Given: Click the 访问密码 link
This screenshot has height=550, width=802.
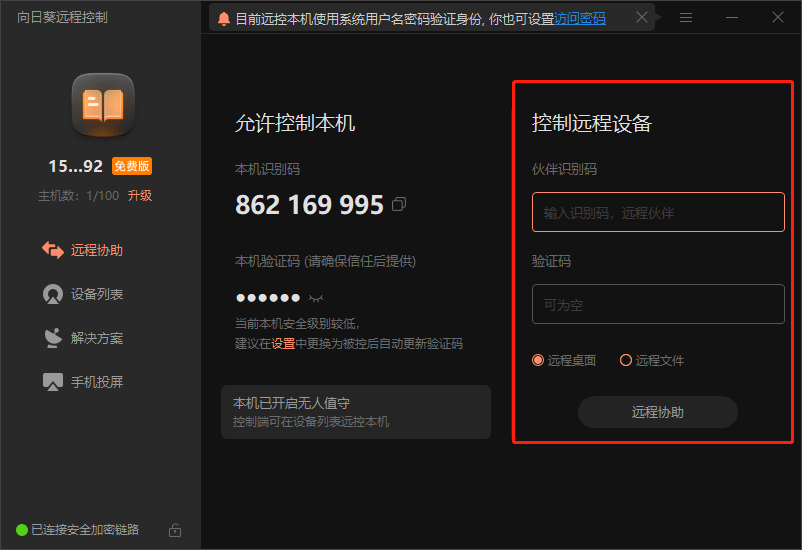Looking at the screenshot, I should pos(580,19).
